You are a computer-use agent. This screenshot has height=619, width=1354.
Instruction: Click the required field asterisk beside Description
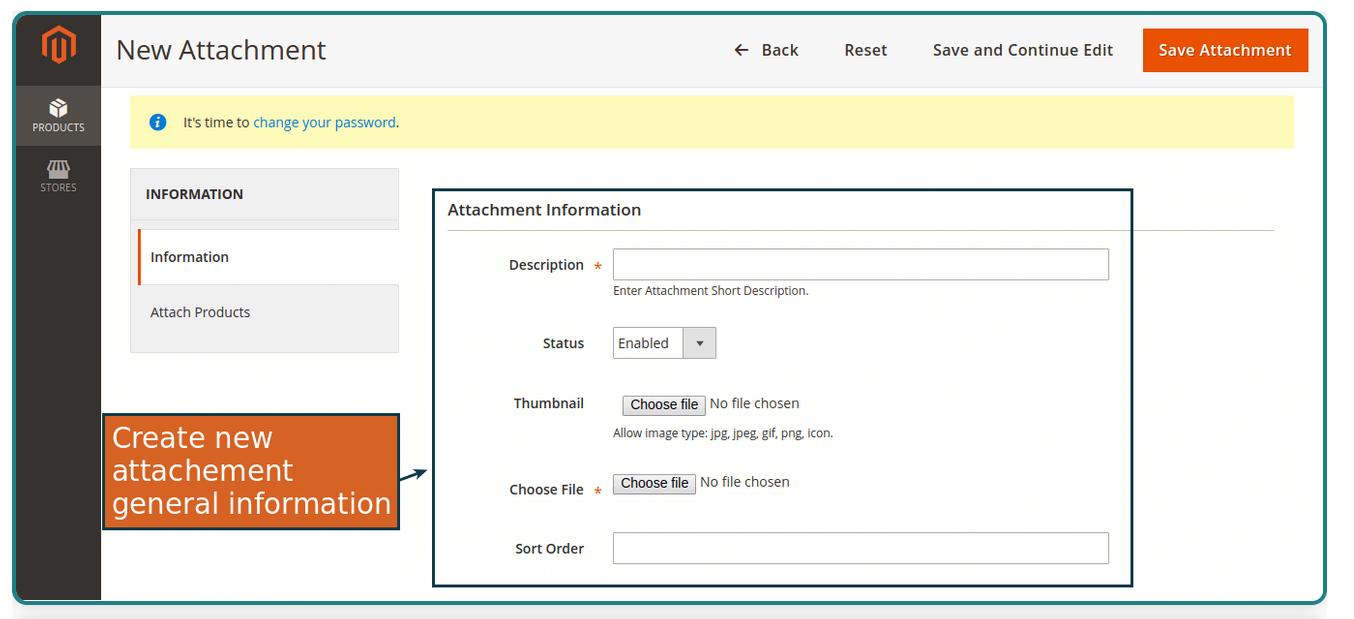[597, 267]
